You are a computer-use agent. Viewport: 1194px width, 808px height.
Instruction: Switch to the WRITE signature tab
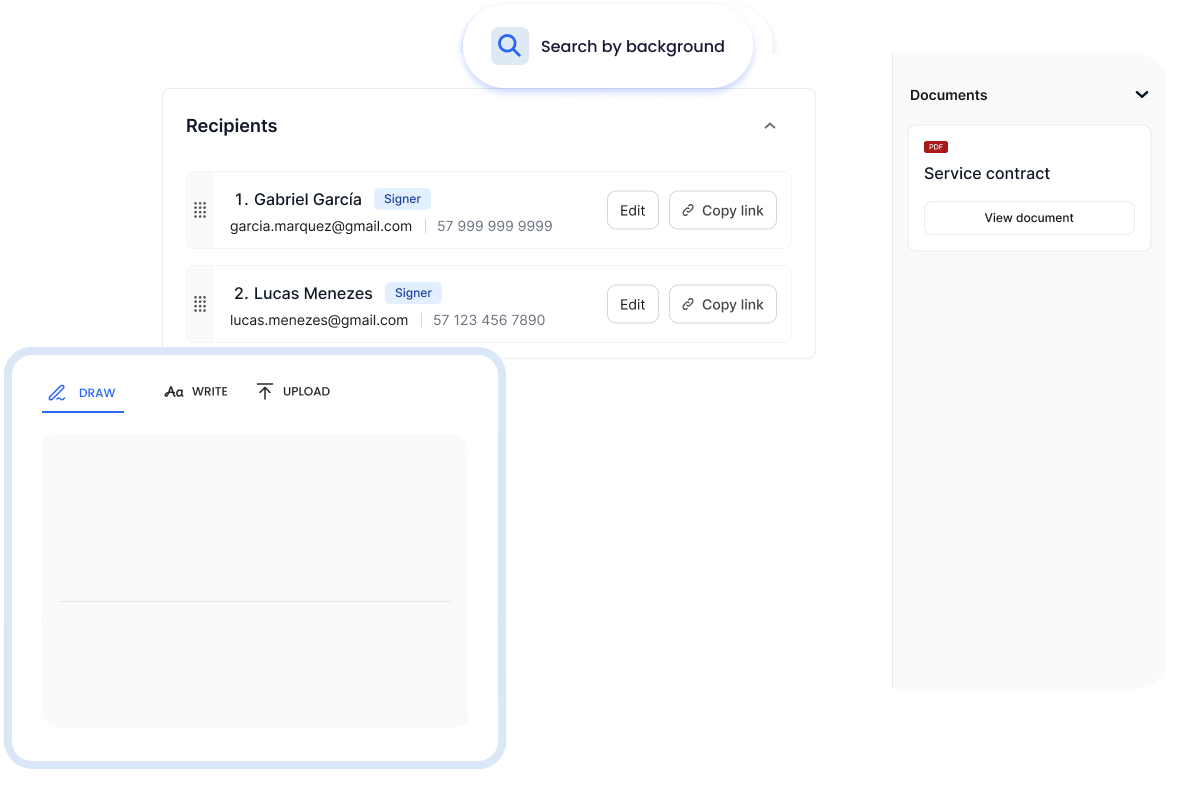tap(197, 392)
